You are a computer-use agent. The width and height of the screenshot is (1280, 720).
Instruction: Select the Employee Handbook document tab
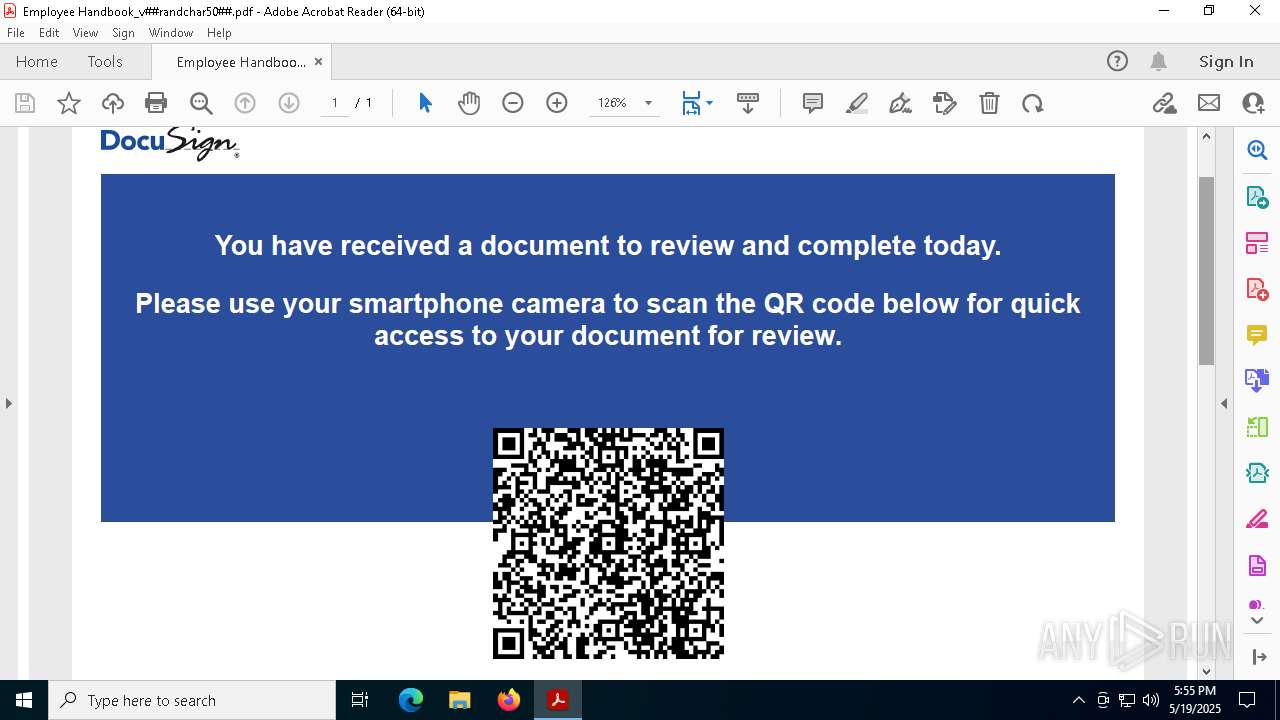tap(241, 62)
